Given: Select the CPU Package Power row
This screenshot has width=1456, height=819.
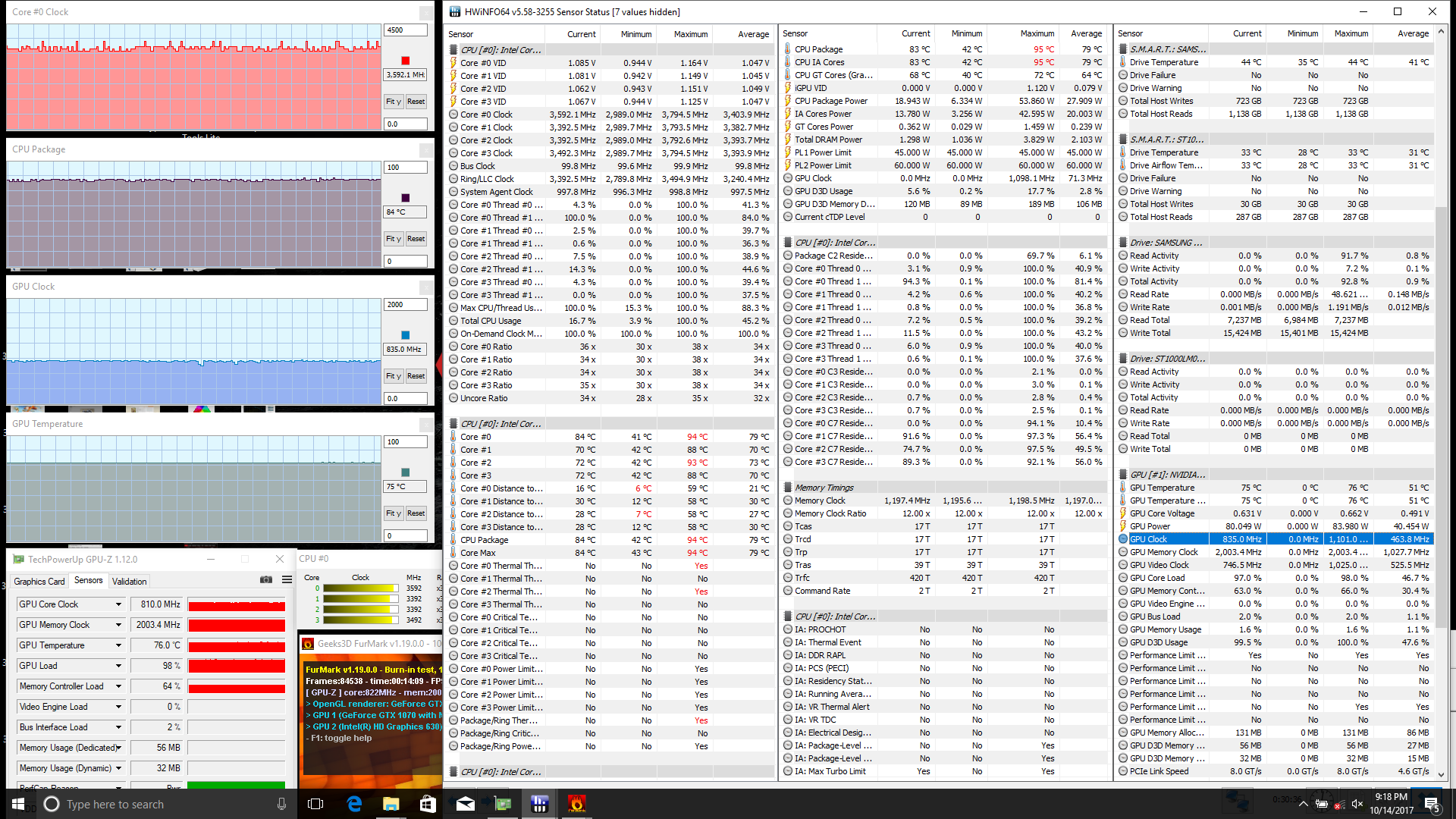Looking at the screenshot, I should (944, 101).
